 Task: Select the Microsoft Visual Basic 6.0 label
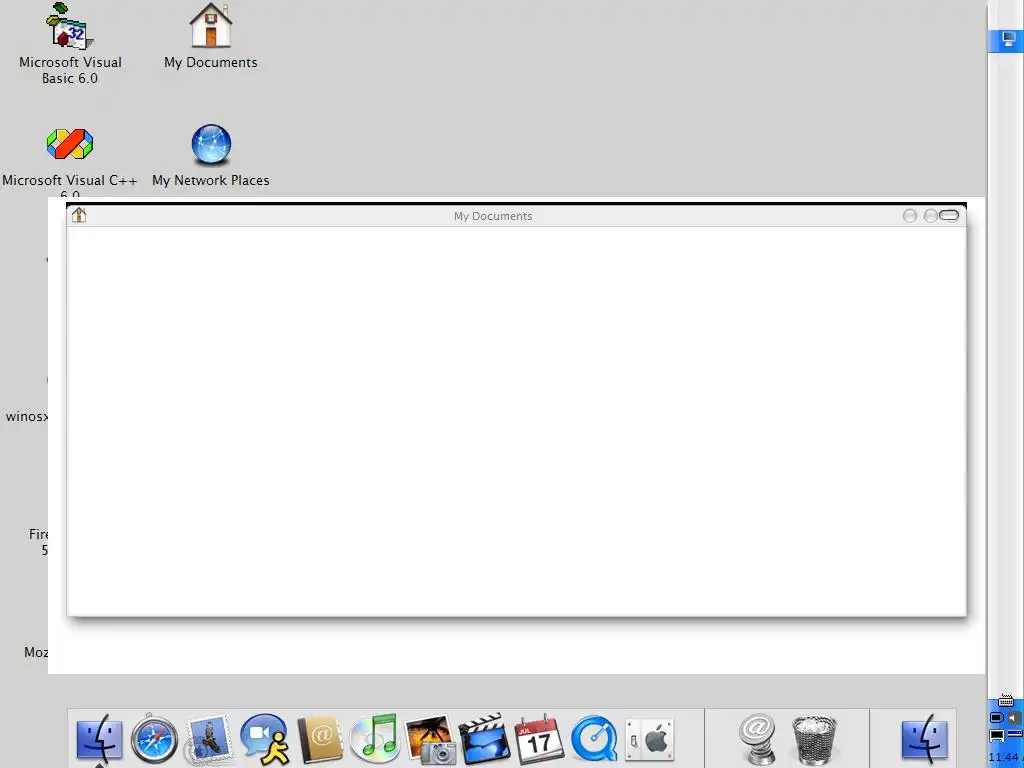pos(70,70)
